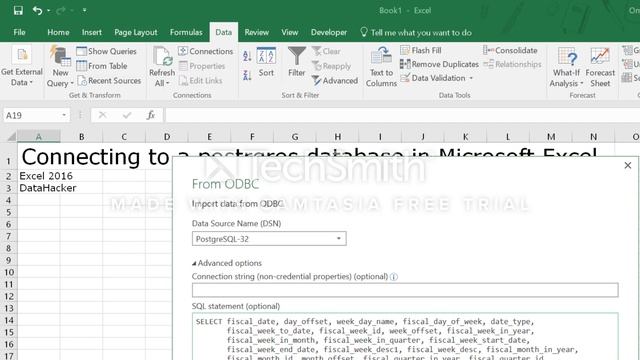Click the Advanced filter option
Image resolution: width=640 pixels, height=360 pixels.
coord(335,80)
